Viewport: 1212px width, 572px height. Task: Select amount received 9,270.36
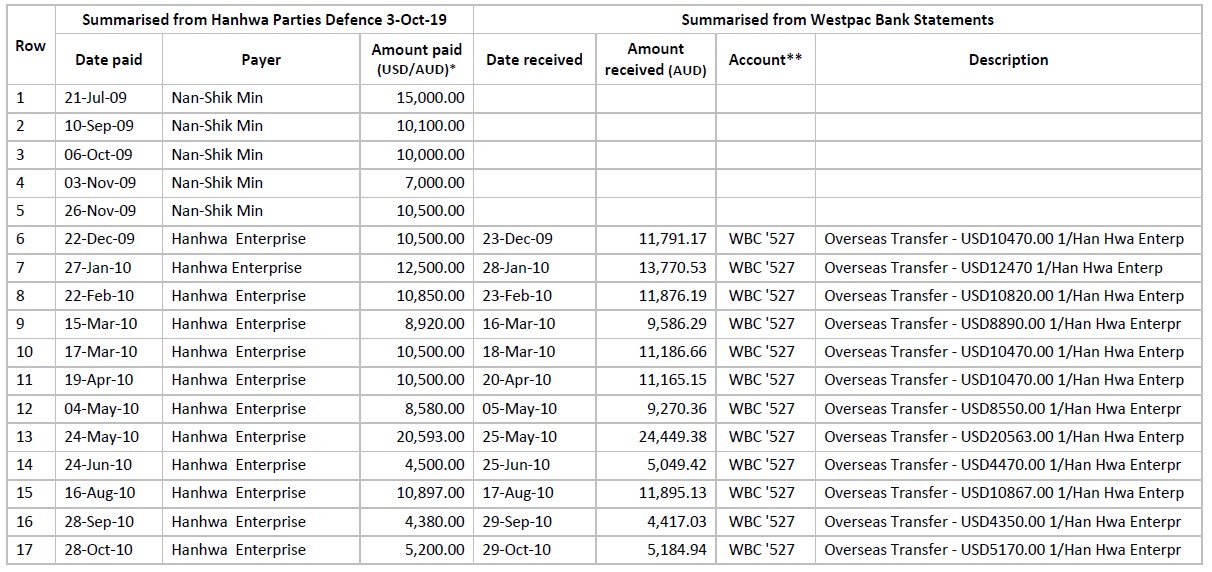pyautogui.click(x=674, y=408)
